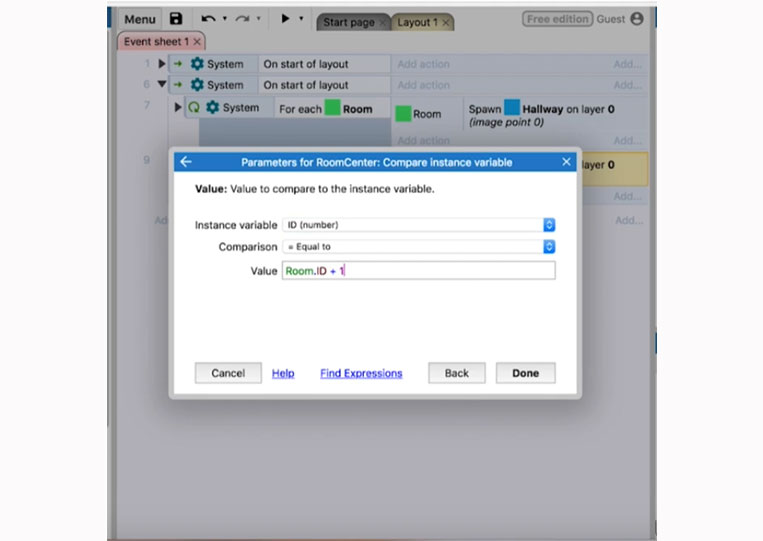Click the System gear icon in event 7
The image size is (763, 541).
pyautogui.click(x=213, y=107)
